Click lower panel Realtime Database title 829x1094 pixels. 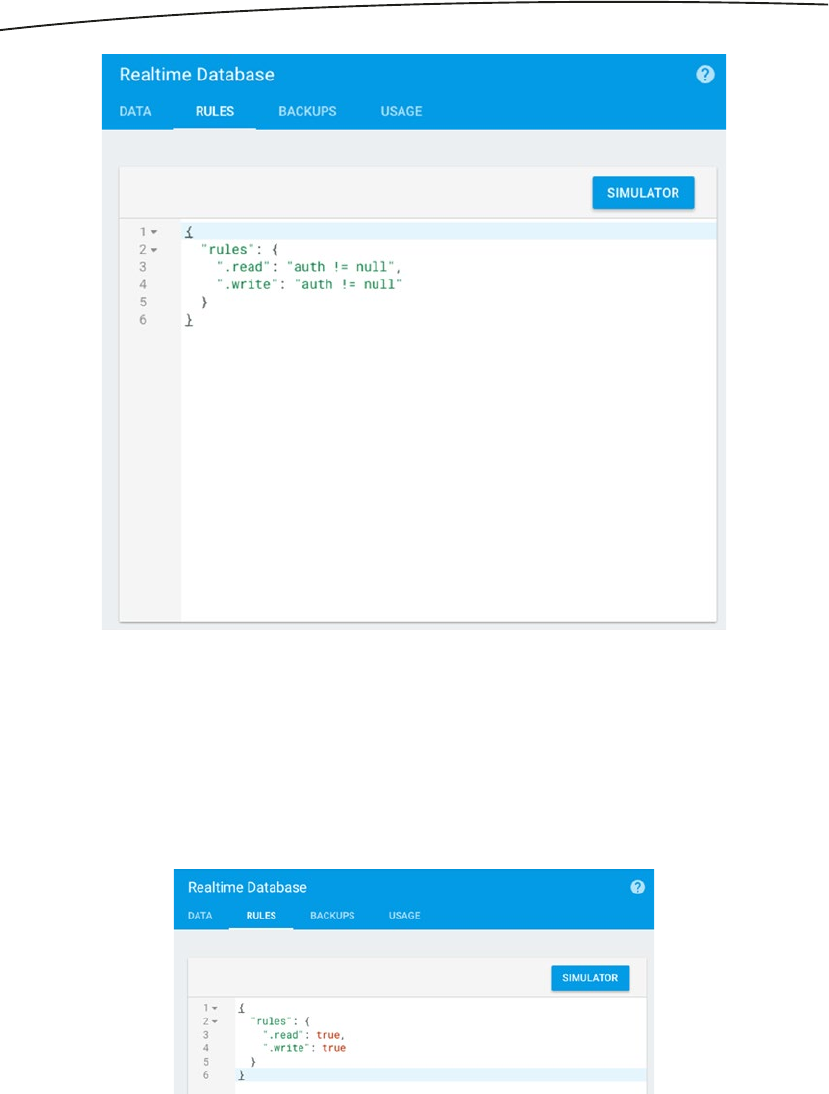pyautogui.click(x=247, y=887)
